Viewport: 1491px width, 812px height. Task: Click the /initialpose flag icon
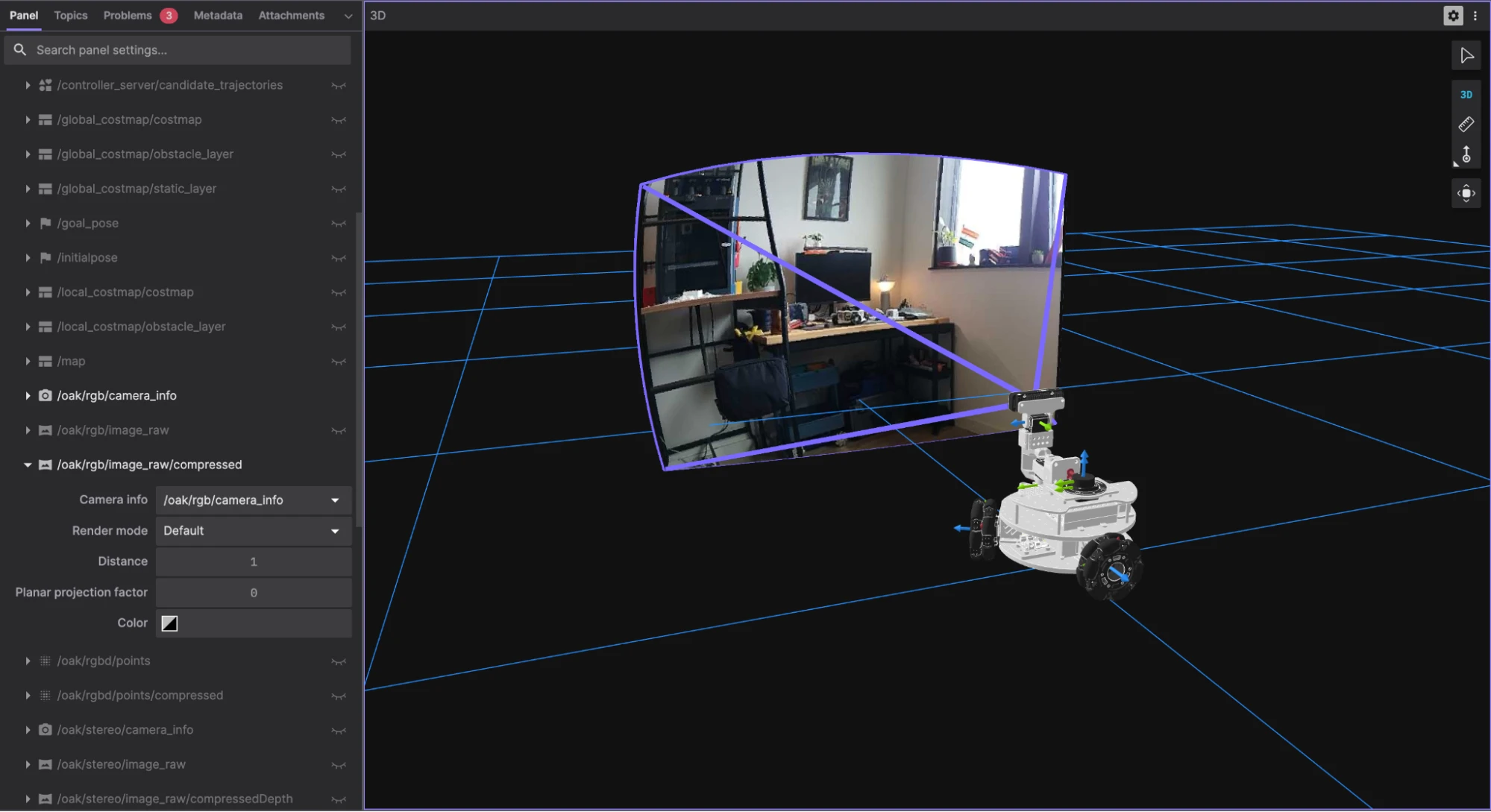point(45,258)
